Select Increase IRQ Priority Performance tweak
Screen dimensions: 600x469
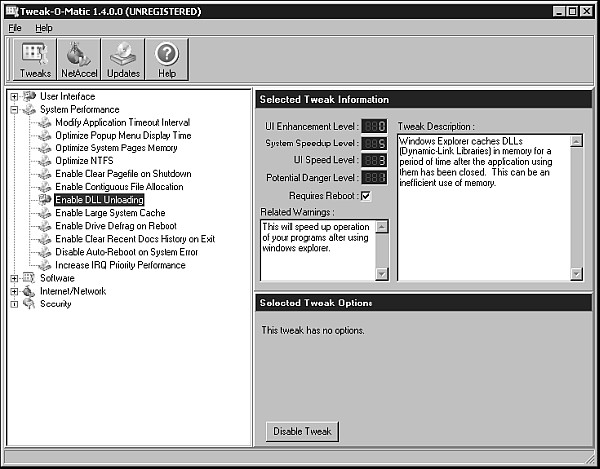[x=120, y=265]
